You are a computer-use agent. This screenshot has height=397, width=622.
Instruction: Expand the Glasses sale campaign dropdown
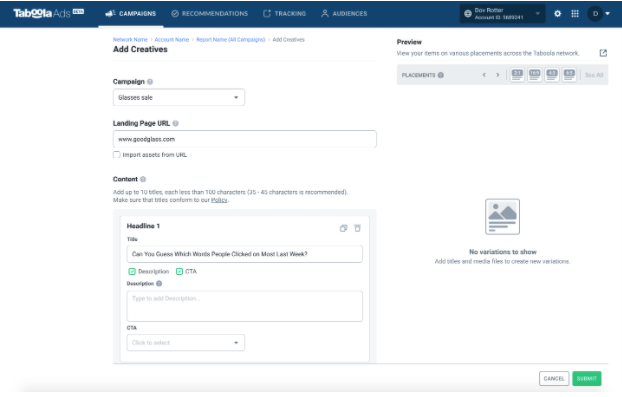click(179, 97)
